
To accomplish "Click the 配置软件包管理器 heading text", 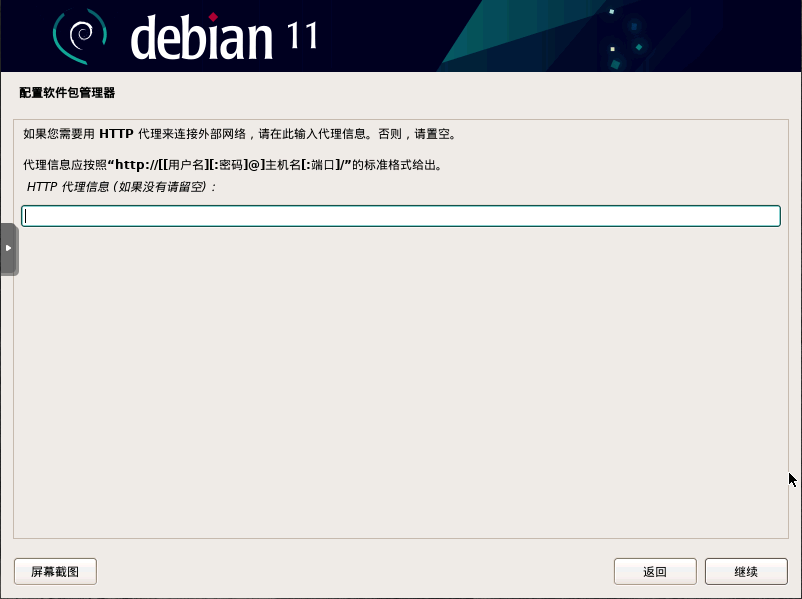I will point(67,93).
